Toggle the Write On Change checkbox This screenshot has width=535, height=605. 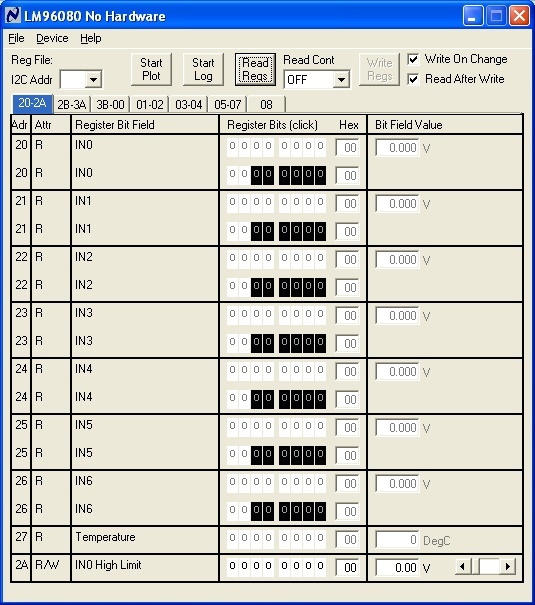coord(413,59)
